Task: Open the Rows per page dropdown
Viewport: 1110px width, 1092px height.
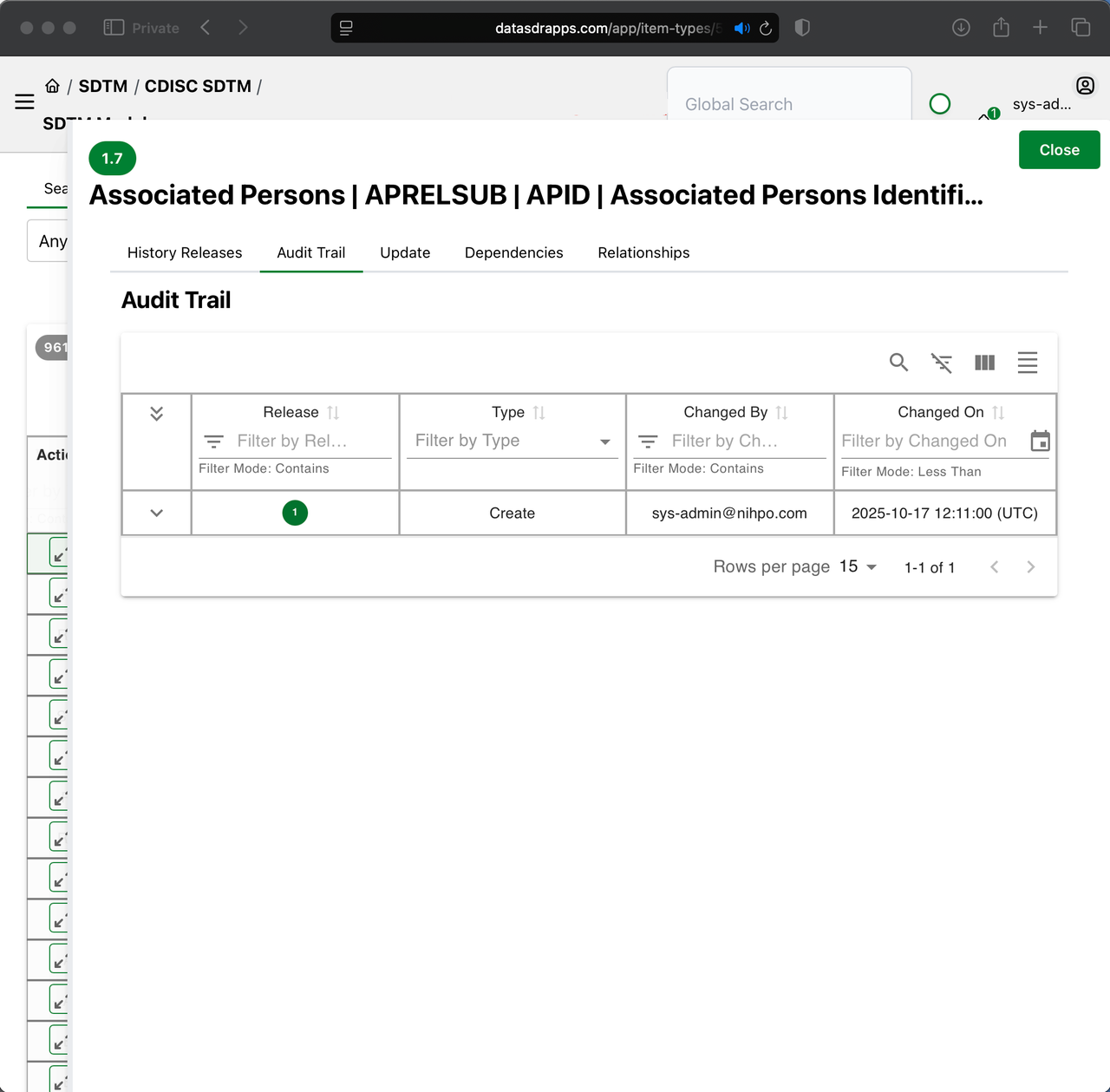Action: [856, 566]
